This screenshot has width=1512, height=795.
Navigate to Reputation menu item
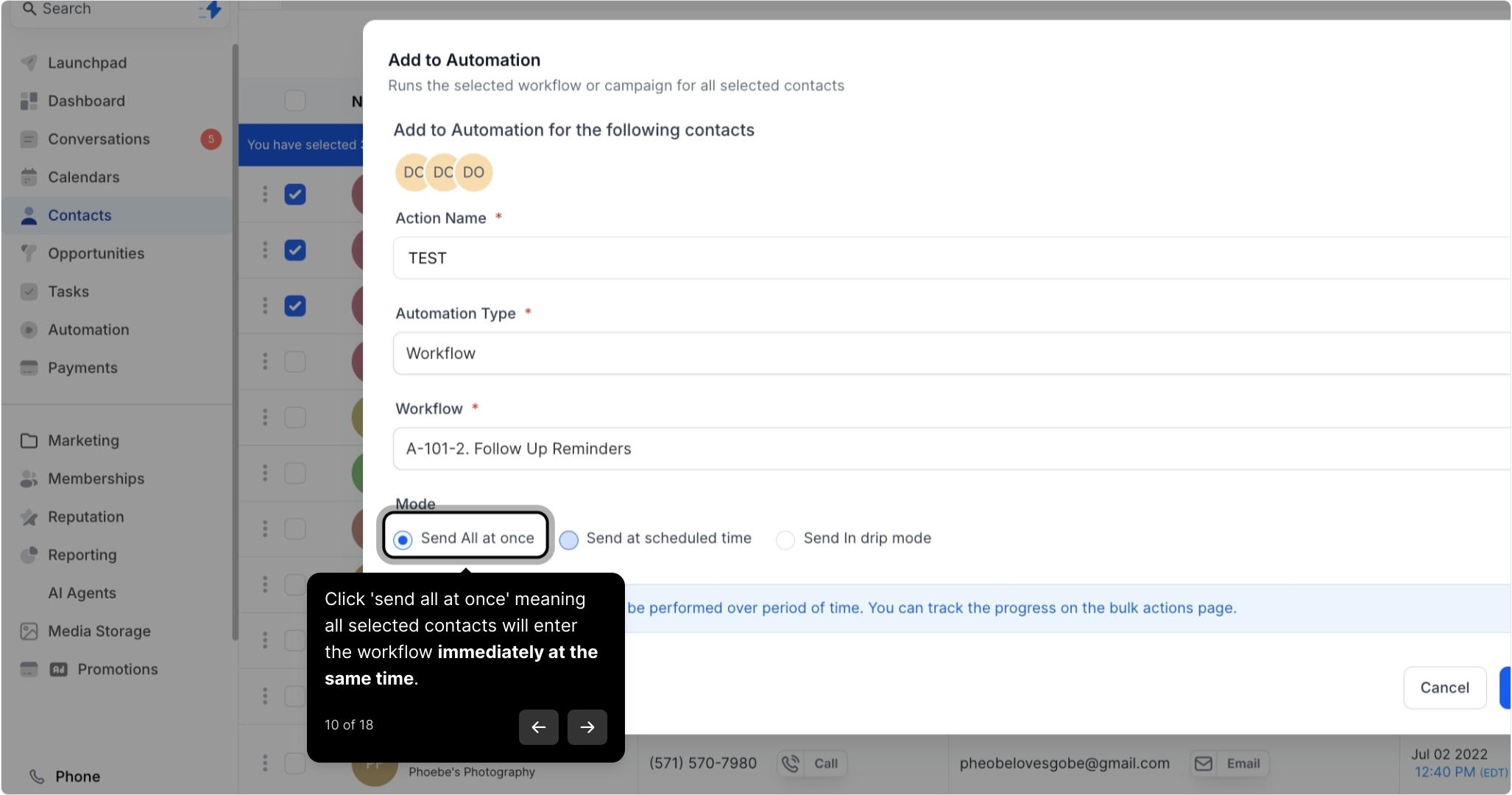(85, 517)
